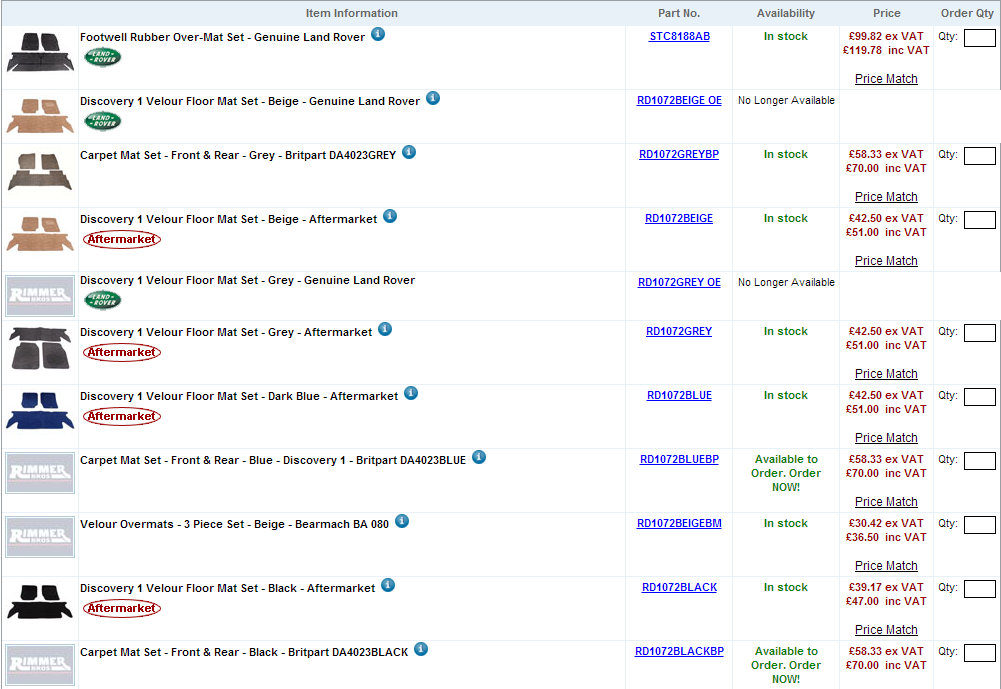Screen dimensions: 1001x689
Task: Open info icon for Britpart DA4023GREY carpet set
Action: 409,152
